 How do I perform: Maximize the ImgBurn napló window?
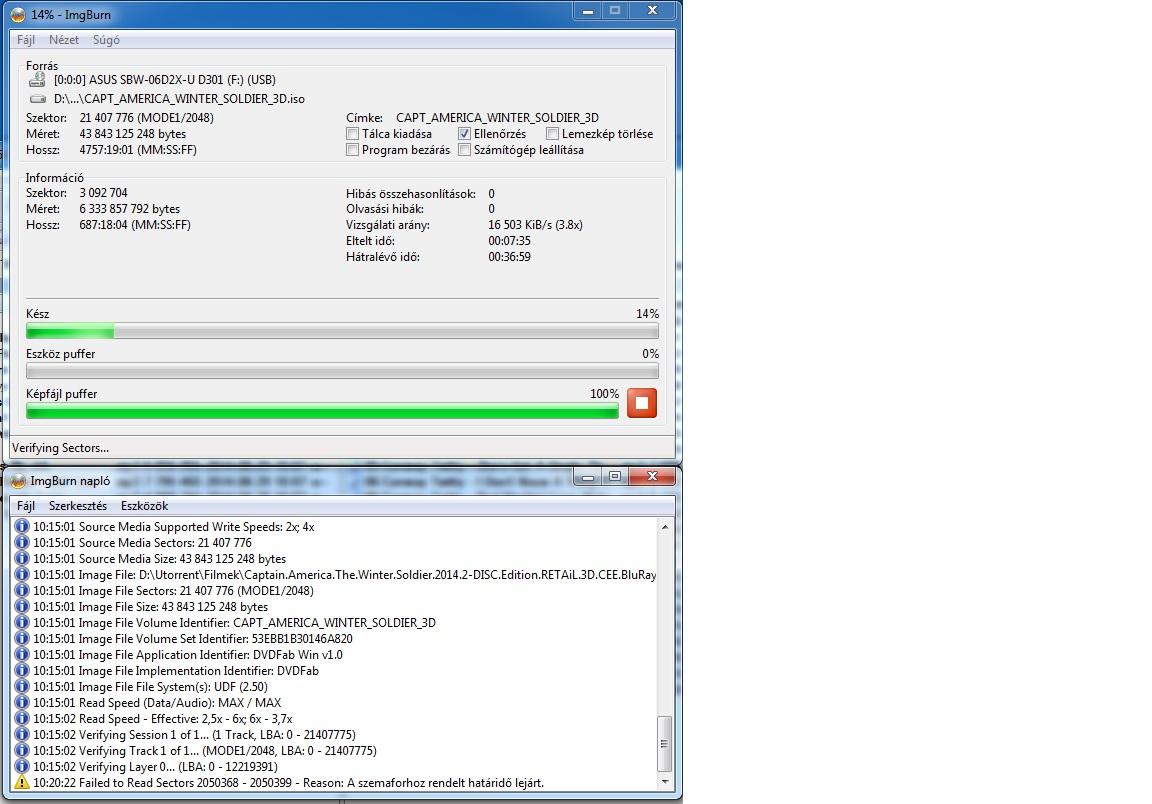click(615, 477)
